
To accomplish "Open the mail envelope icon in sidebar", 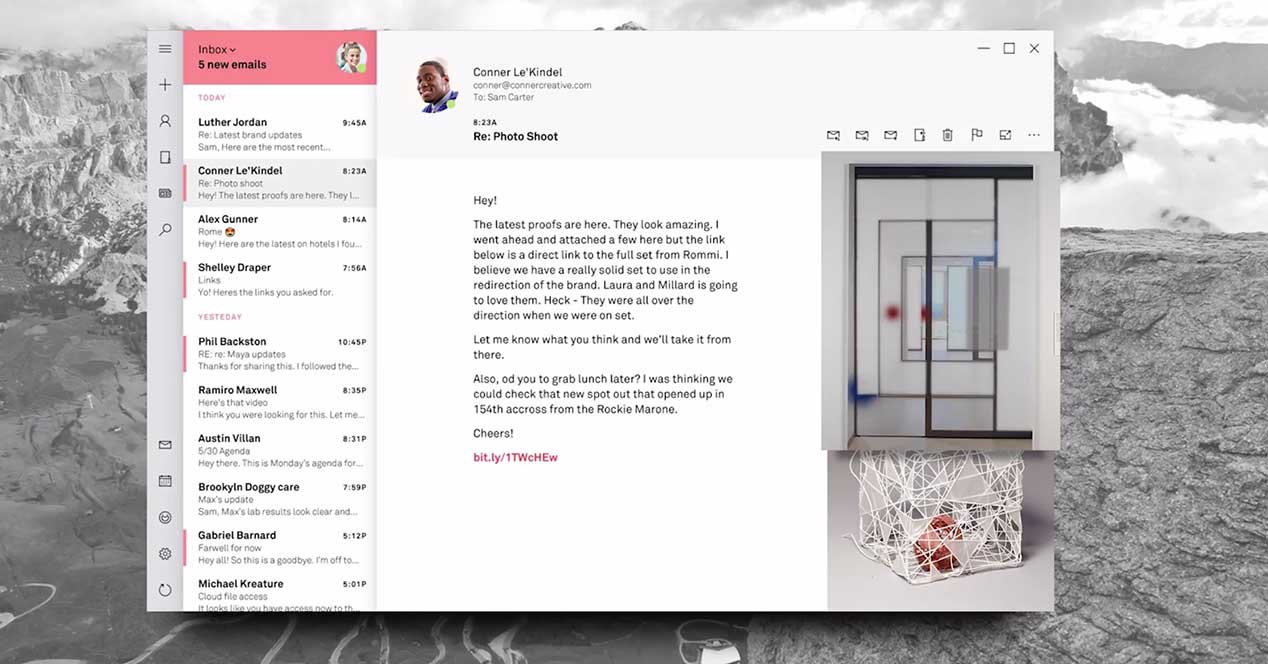I will [165, 445].
